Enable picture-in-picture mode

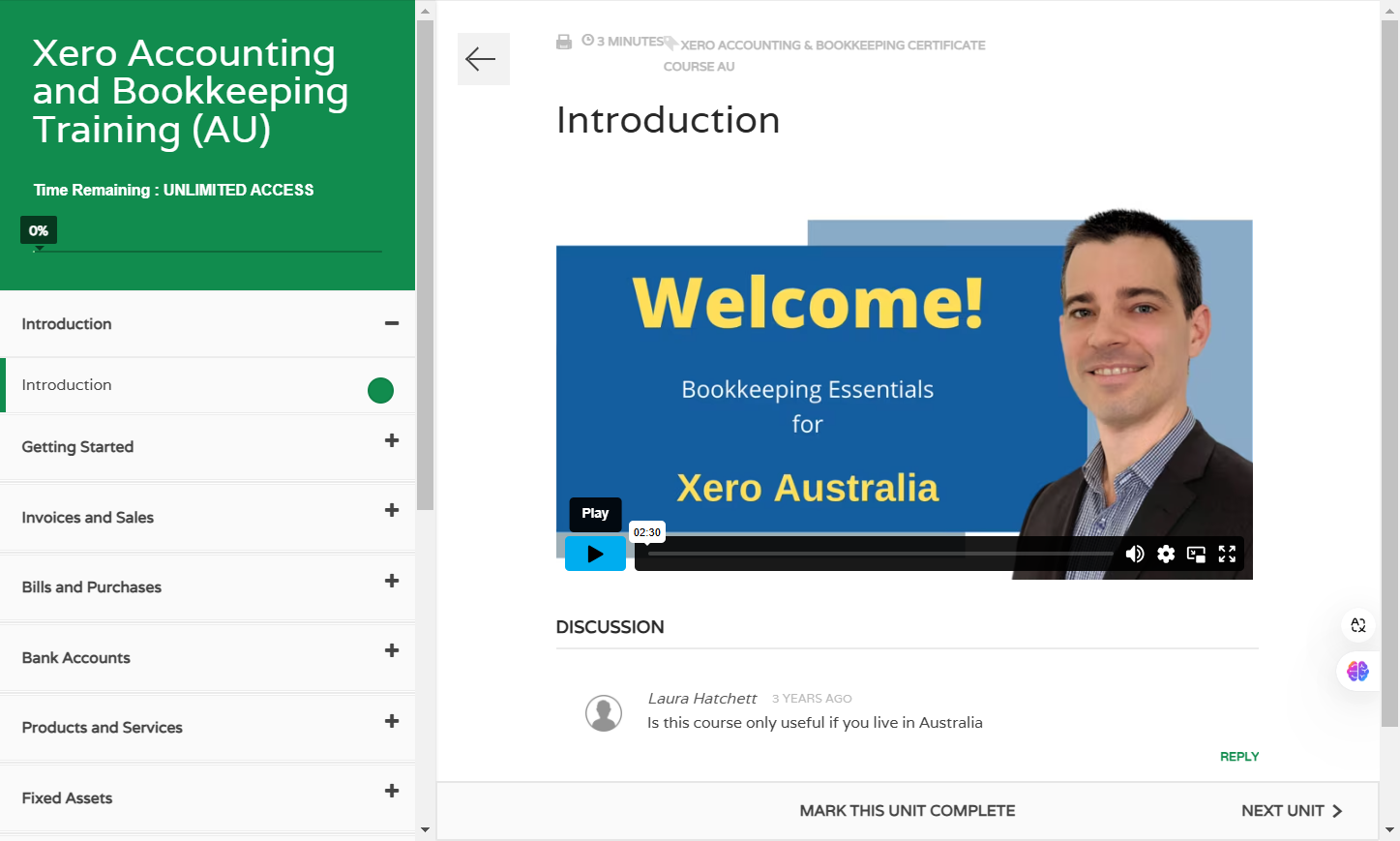pos(1197,554)
